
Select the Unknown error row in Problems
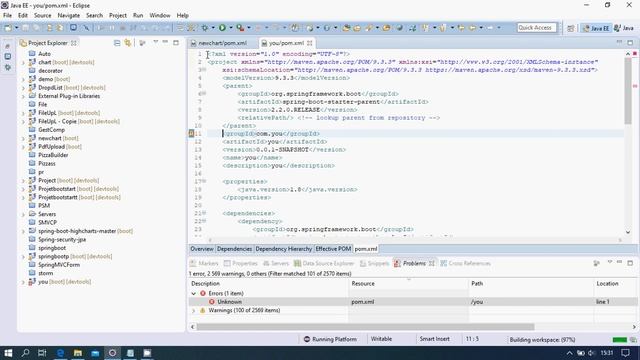[413, 302]
